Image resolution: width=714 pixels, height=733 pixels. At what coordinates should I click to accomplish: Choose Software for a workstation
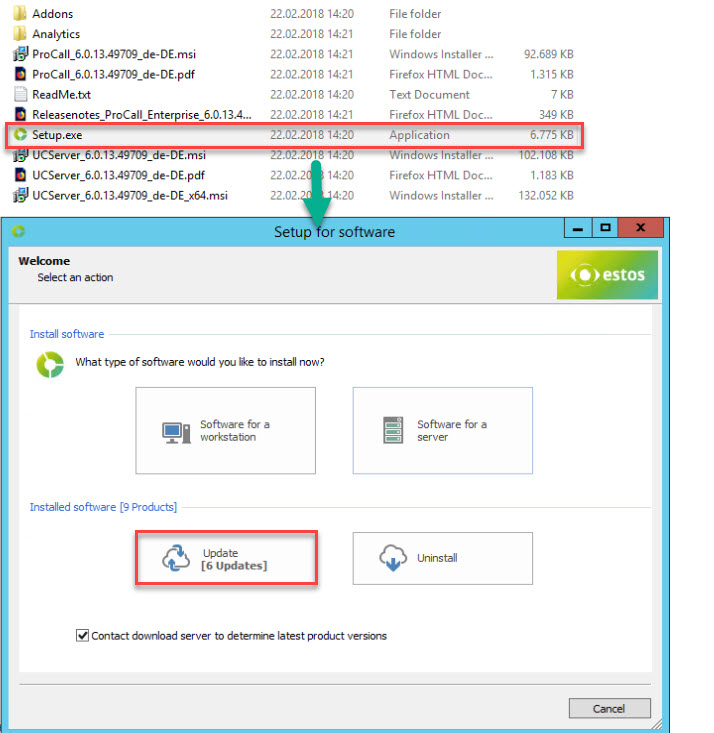(226, 431)
